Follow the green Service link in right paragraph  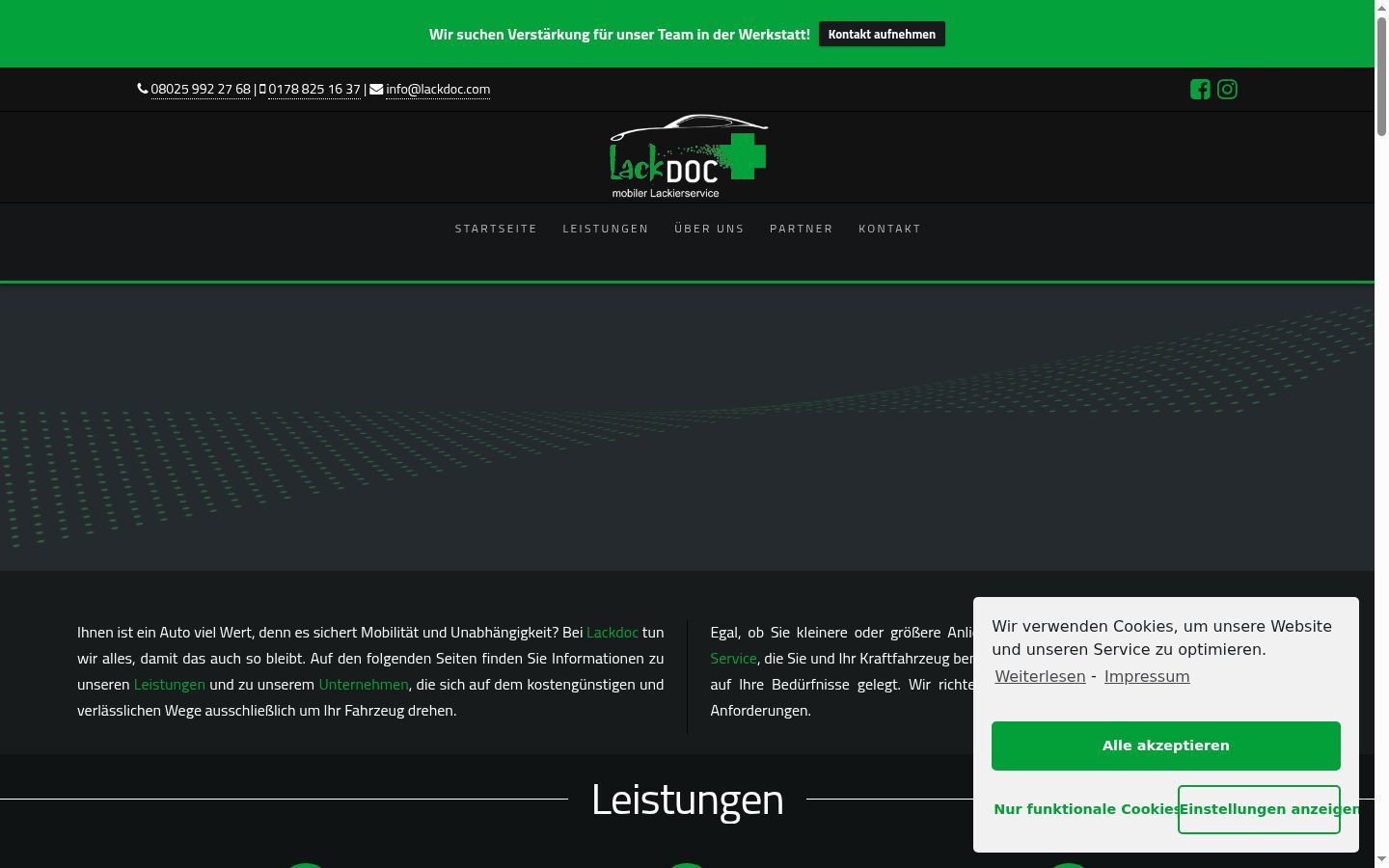733,659
